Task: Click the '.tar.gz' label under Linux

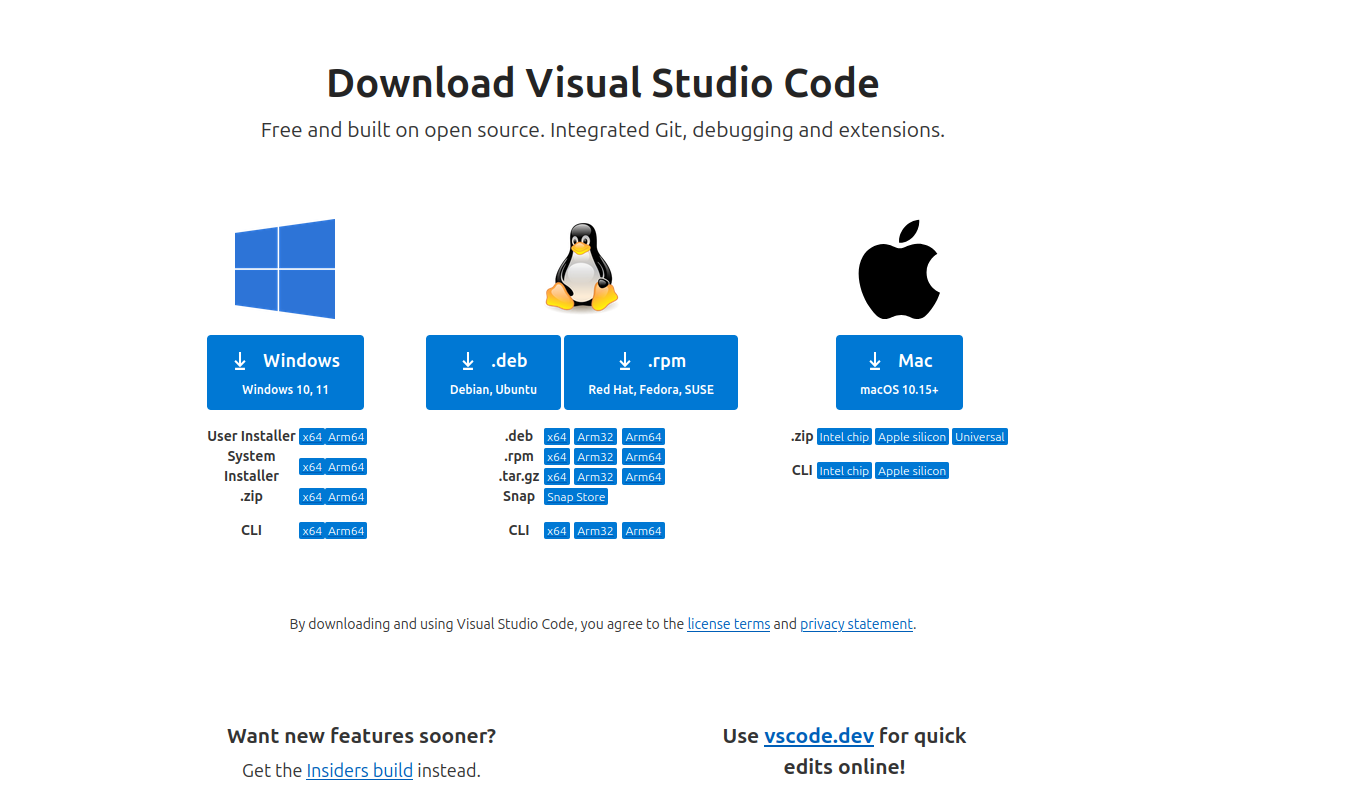Action: (519, 476)
